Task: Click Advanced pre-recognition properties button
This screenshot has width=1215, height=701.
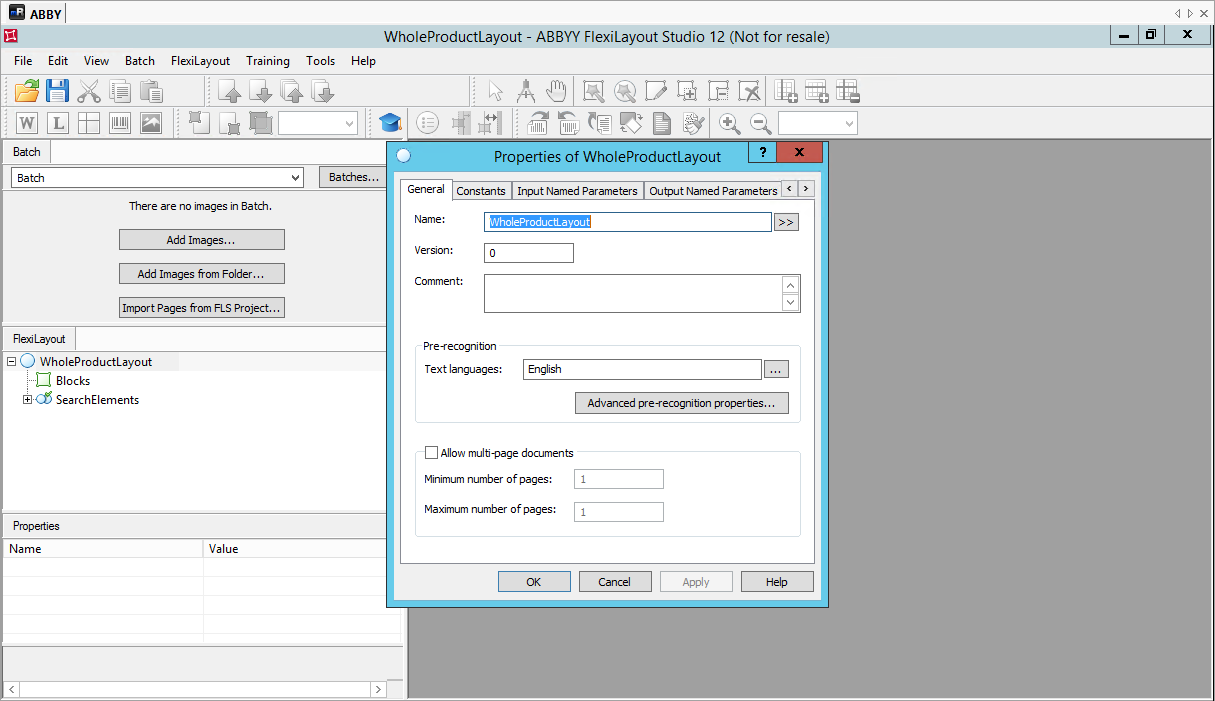Action: click(682, 403)
